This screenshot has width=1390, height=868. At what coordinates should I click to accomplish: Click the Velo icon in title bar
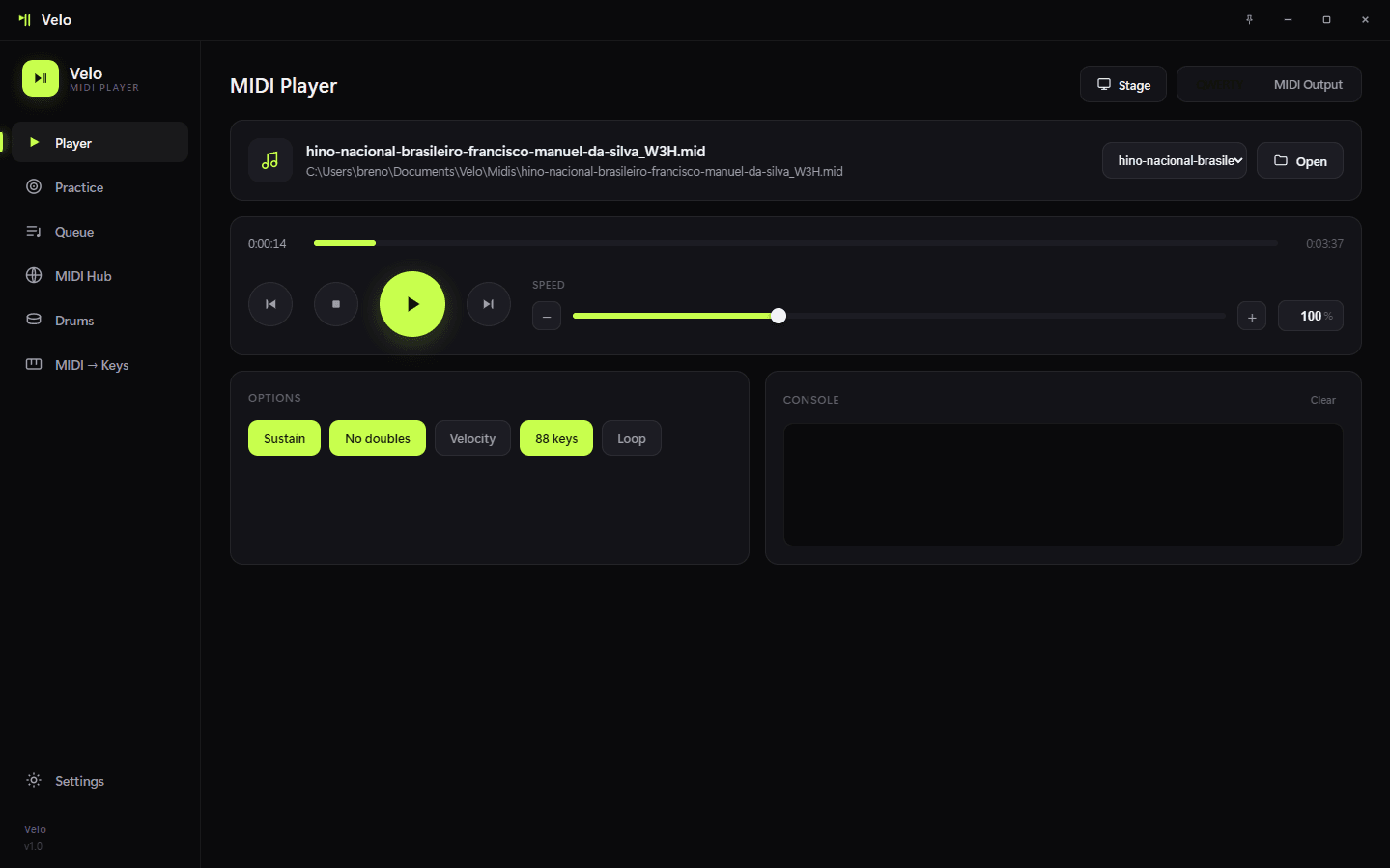(x=25, y=19)
